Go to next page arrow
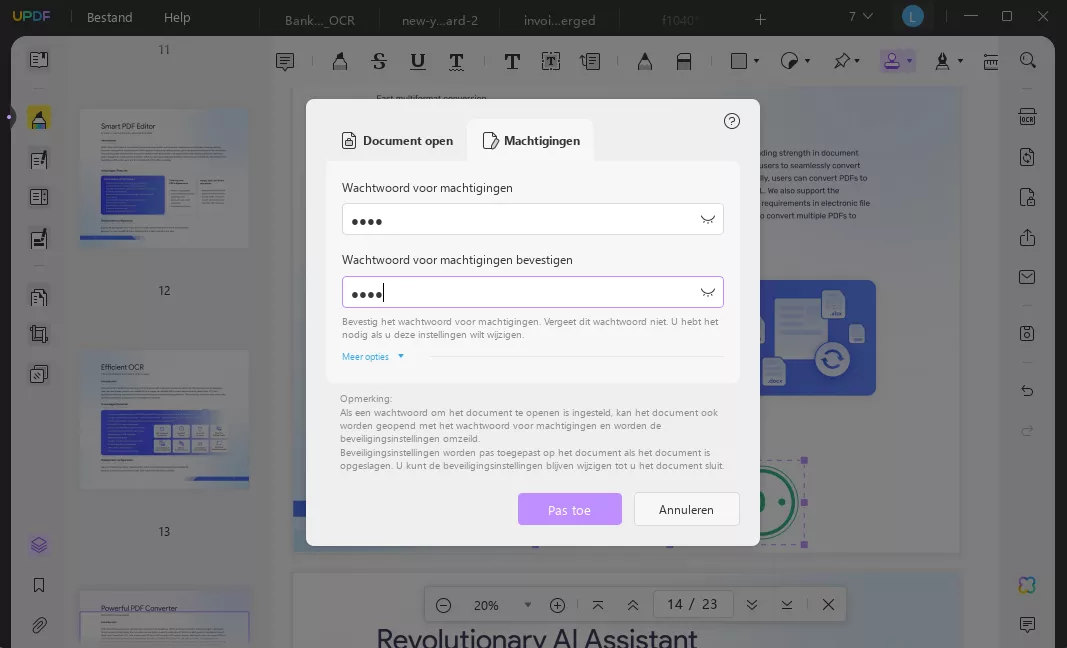1067x648 pixels. click(752, 605)
